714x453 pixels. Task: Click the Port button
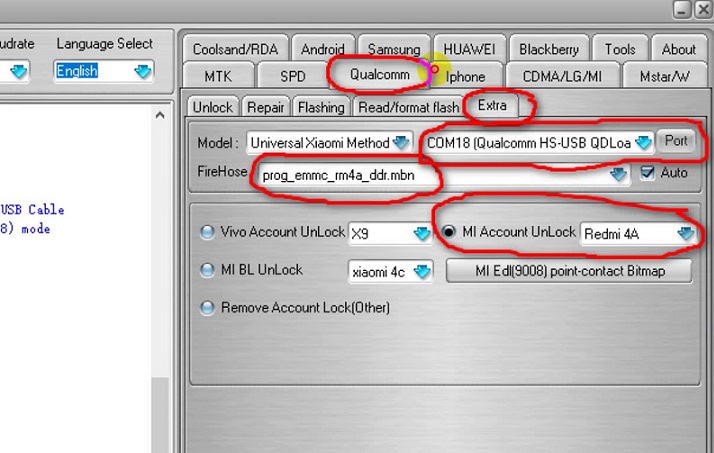tap(676, 141)
